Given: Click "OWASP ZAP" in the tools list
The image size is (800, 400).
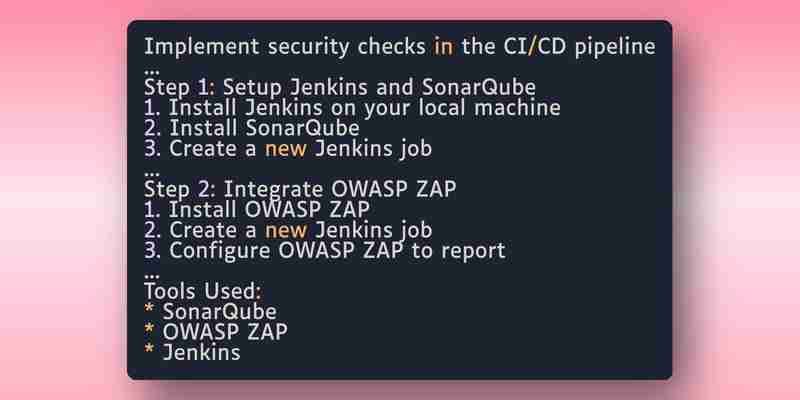Looking at the screenshot, I should 225,332.
